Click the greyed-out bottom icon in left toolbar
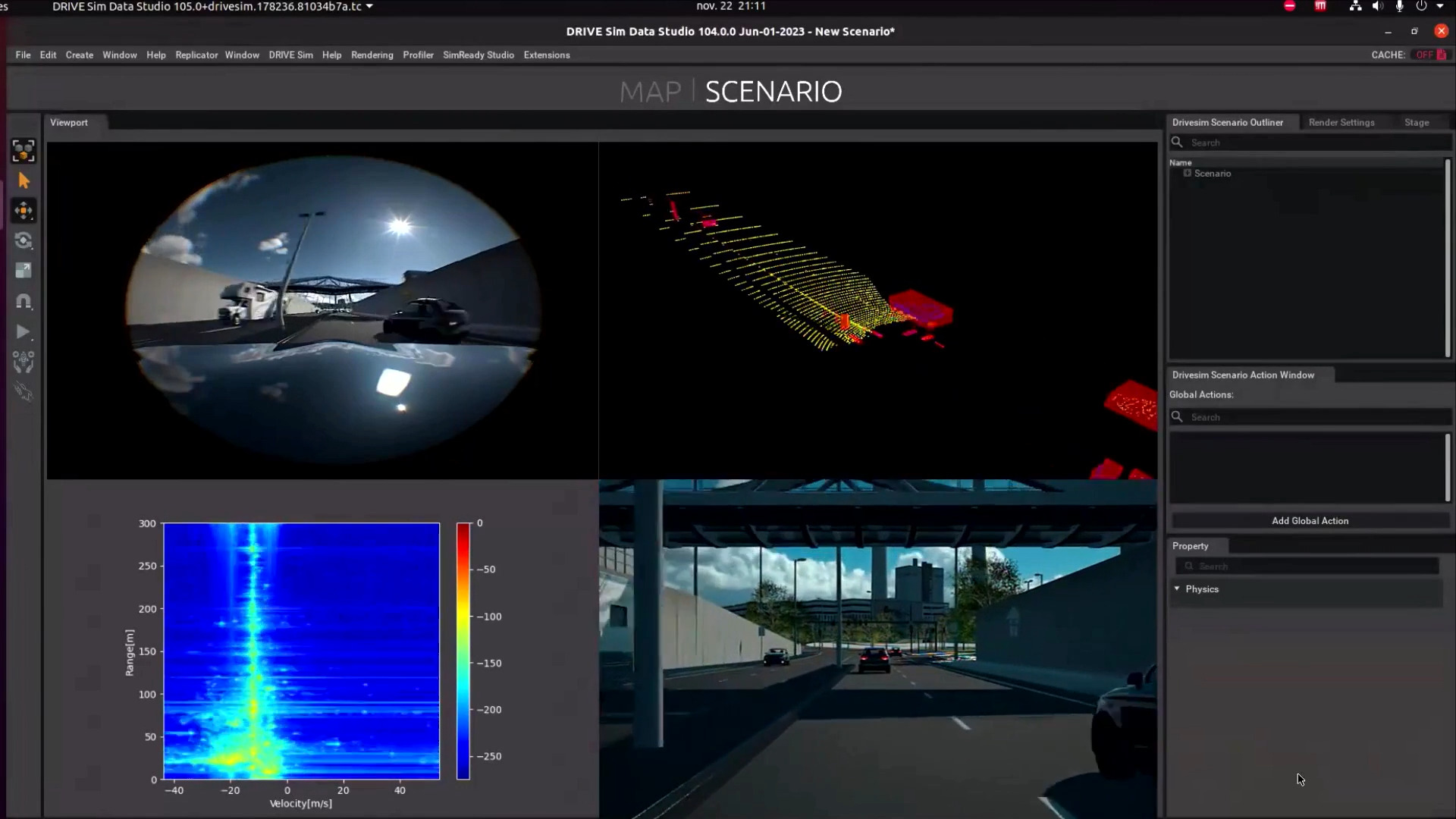The image size is (1456, 819). 24,392
